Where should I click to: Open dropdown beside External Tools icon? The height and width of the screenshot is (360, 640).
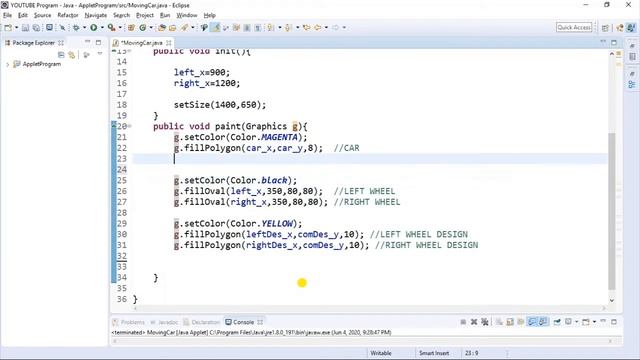pos(120,27)
